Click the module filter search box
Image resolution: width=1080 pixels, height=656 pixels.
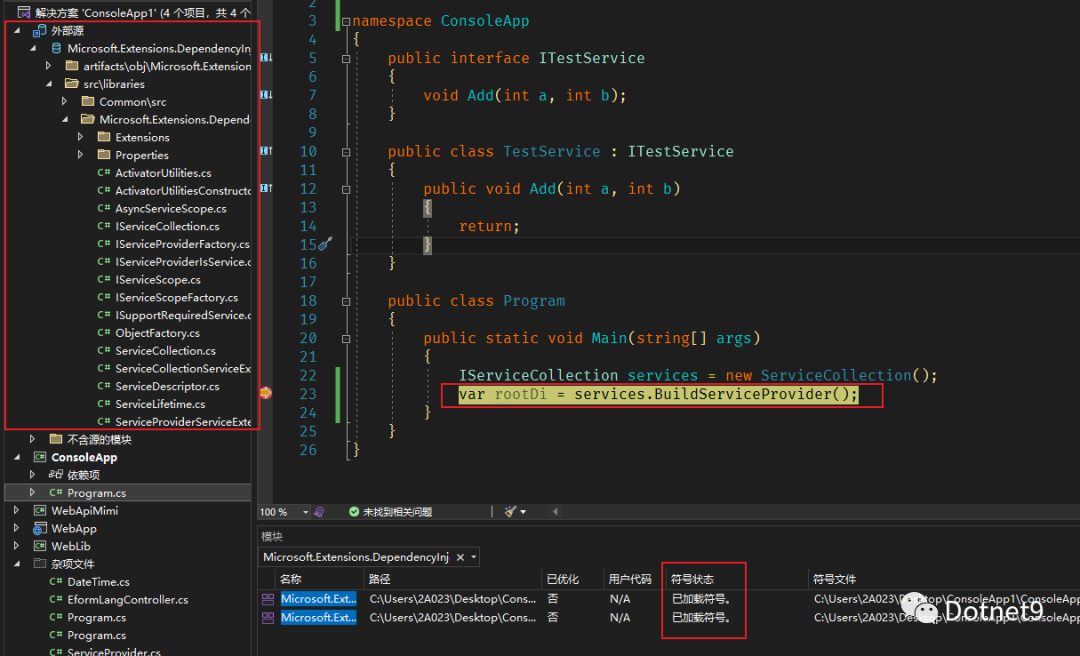point(355,557)
